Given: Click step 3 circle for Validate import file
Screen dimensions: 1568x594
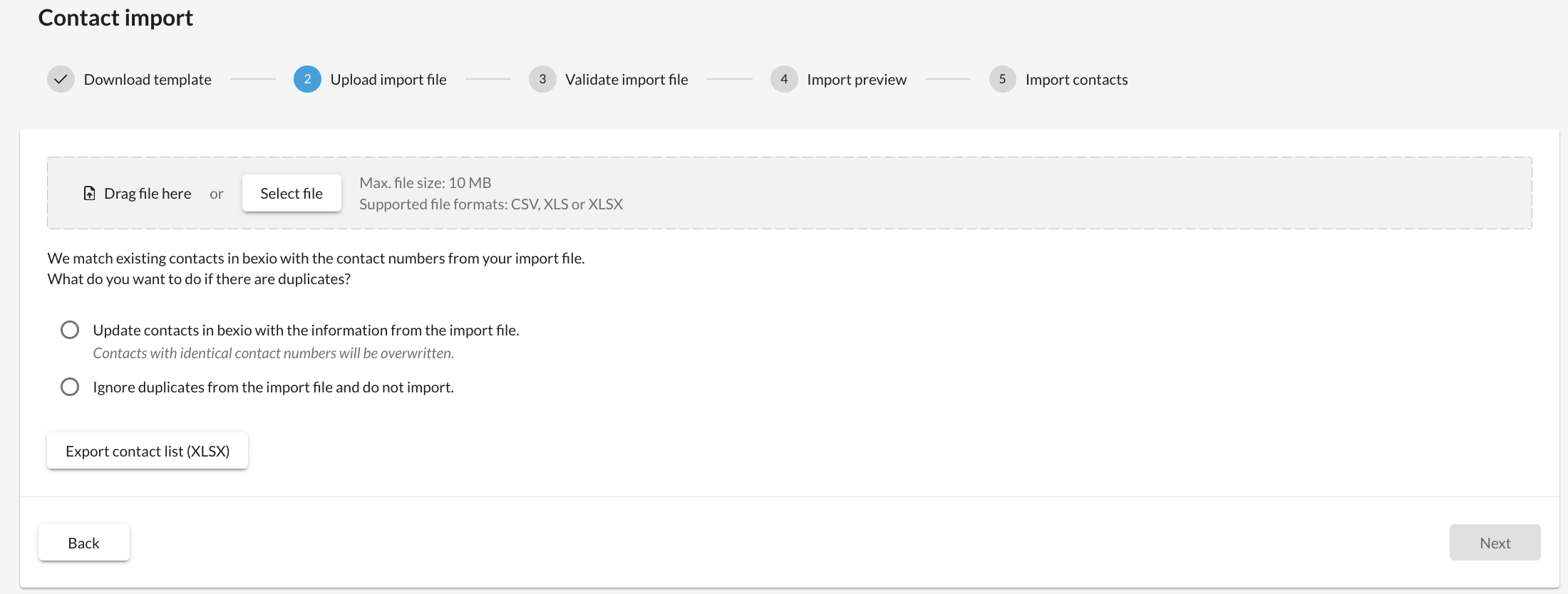Looking at the screenshot, I should [x=542, y=79].
